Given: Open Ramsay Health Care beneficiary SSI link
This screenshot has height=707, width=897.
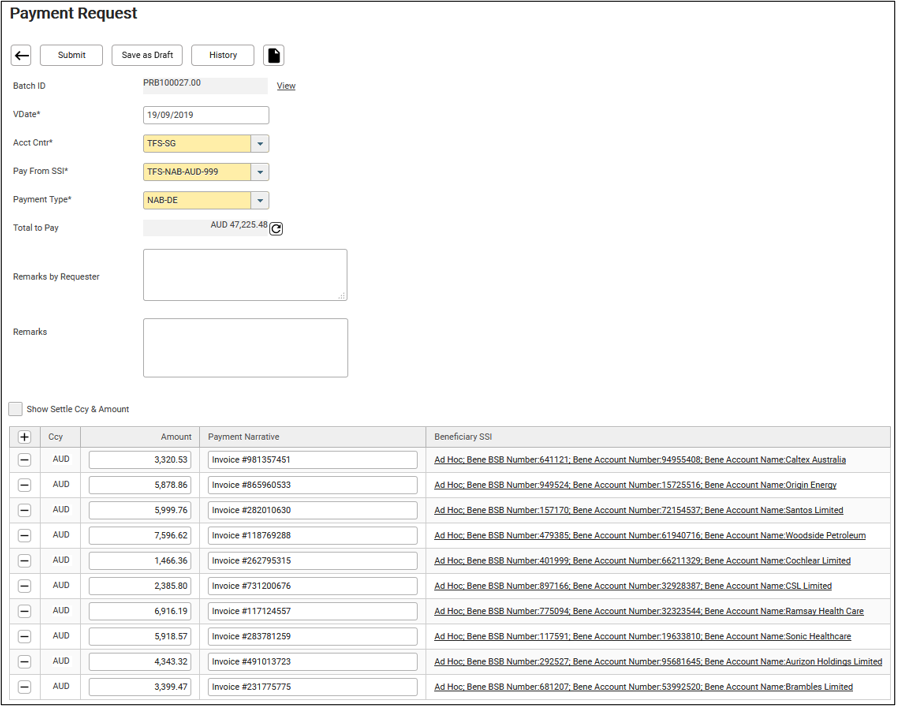Looking at the screenshot, I should coord(649,611).
